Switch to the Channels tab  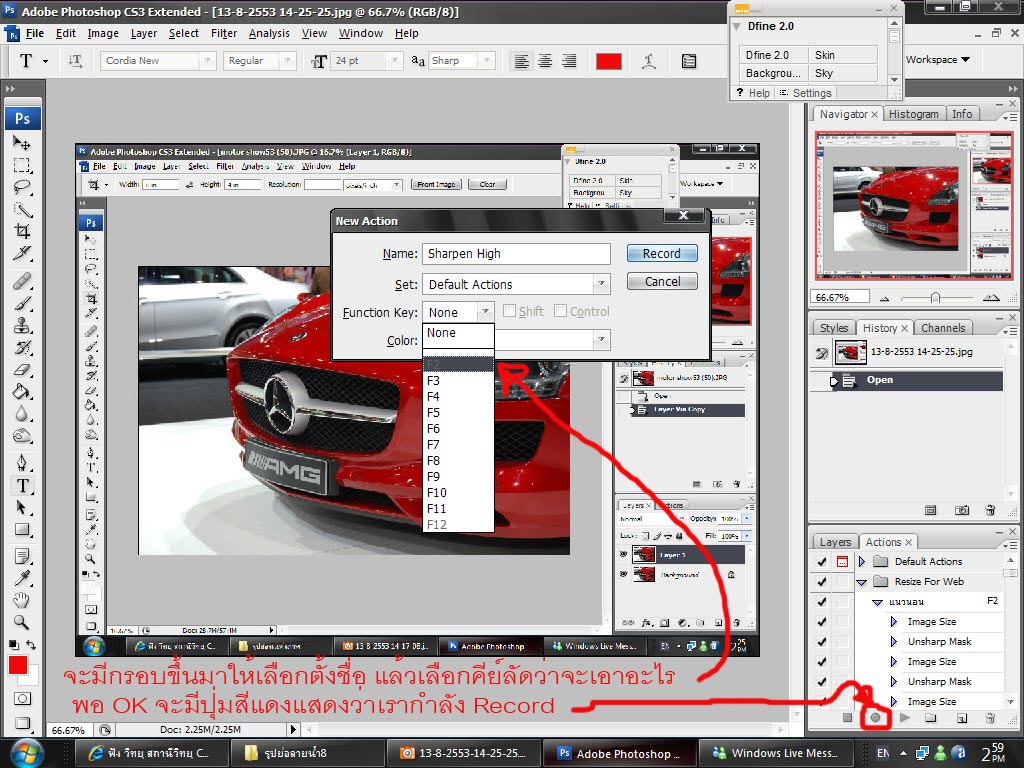(x=943, y=328)
